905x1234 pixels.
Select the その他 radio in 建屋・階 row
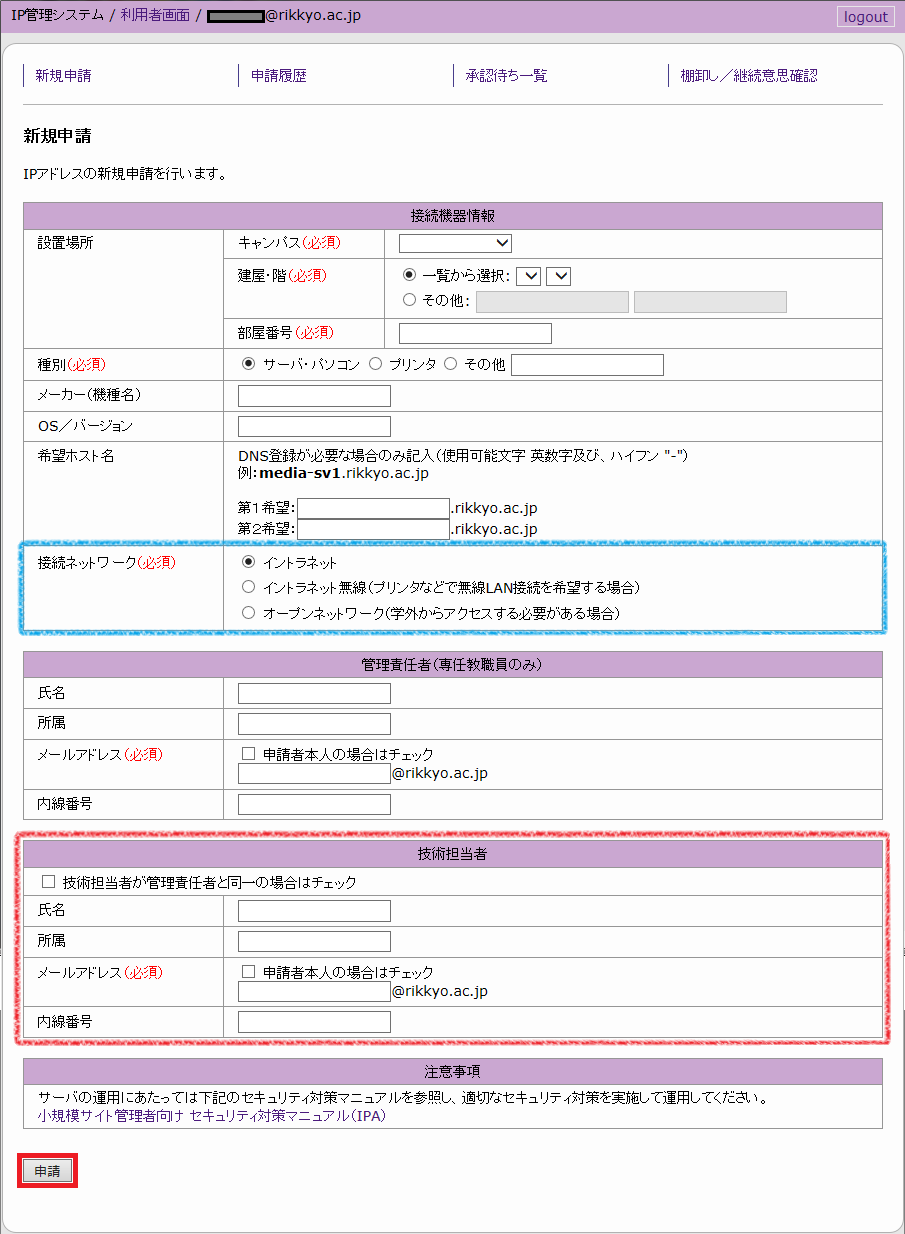click(409, 300)
